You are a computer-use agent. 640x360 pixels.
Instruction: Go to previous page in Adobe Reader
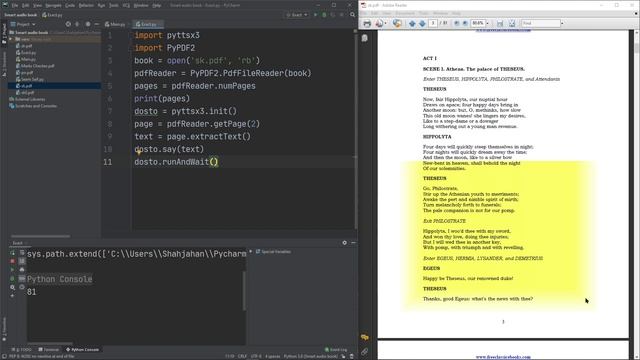tap(412, 23)
